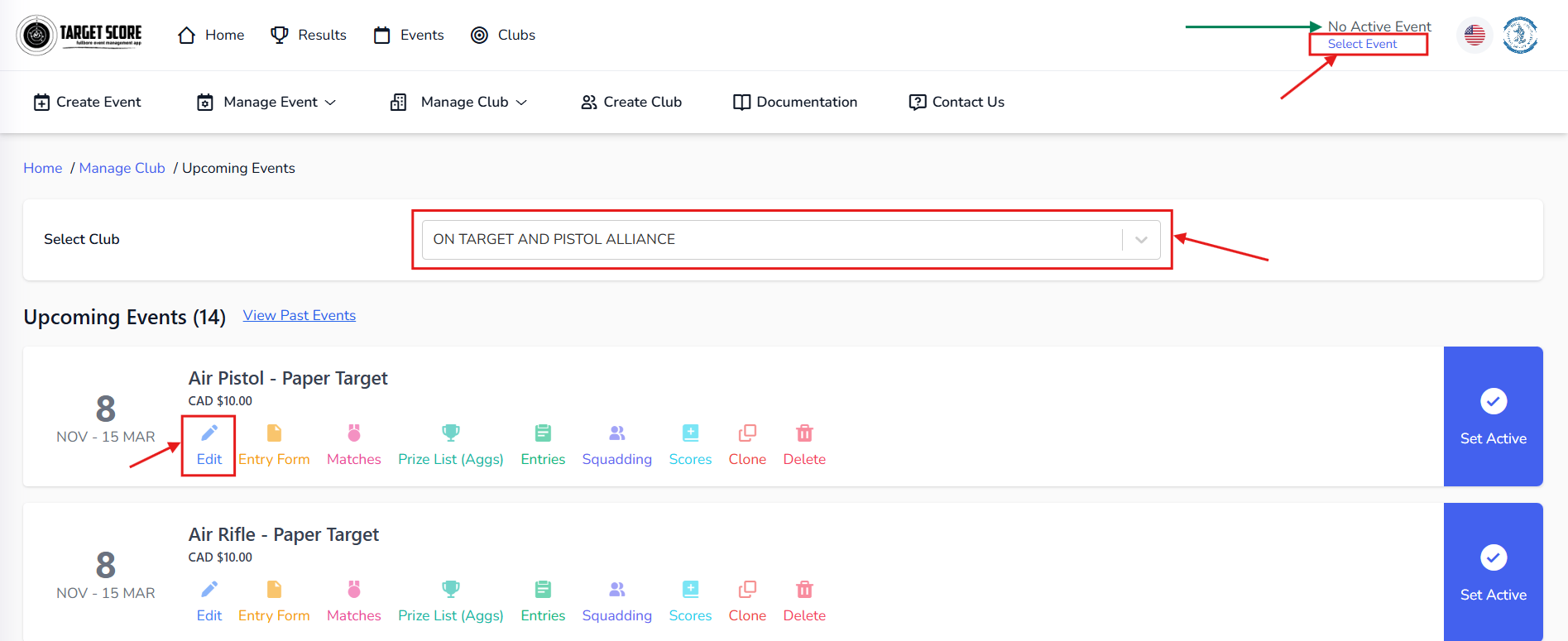Click the Manage Club breadcrumb link
This screenshot has height=641, width=1568.
point(122,168)
